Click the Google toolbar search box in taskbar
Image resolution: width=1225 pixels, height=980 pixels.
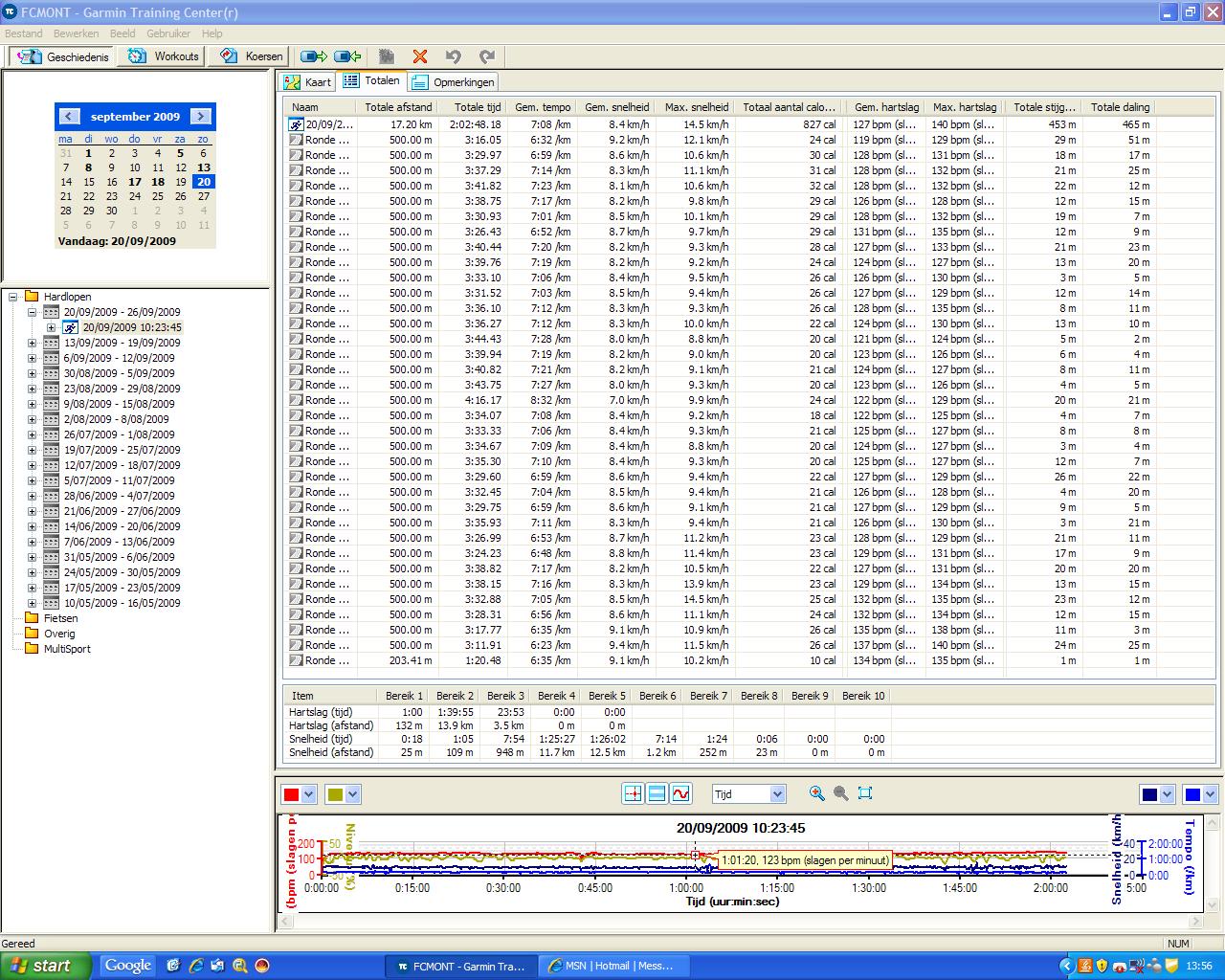[128, 966]
